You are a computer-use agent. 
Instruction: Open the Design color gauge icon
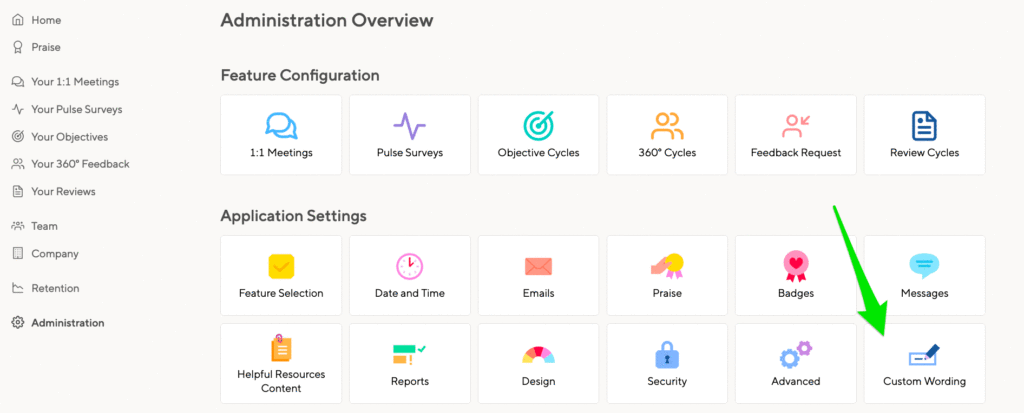pos(538,354)
